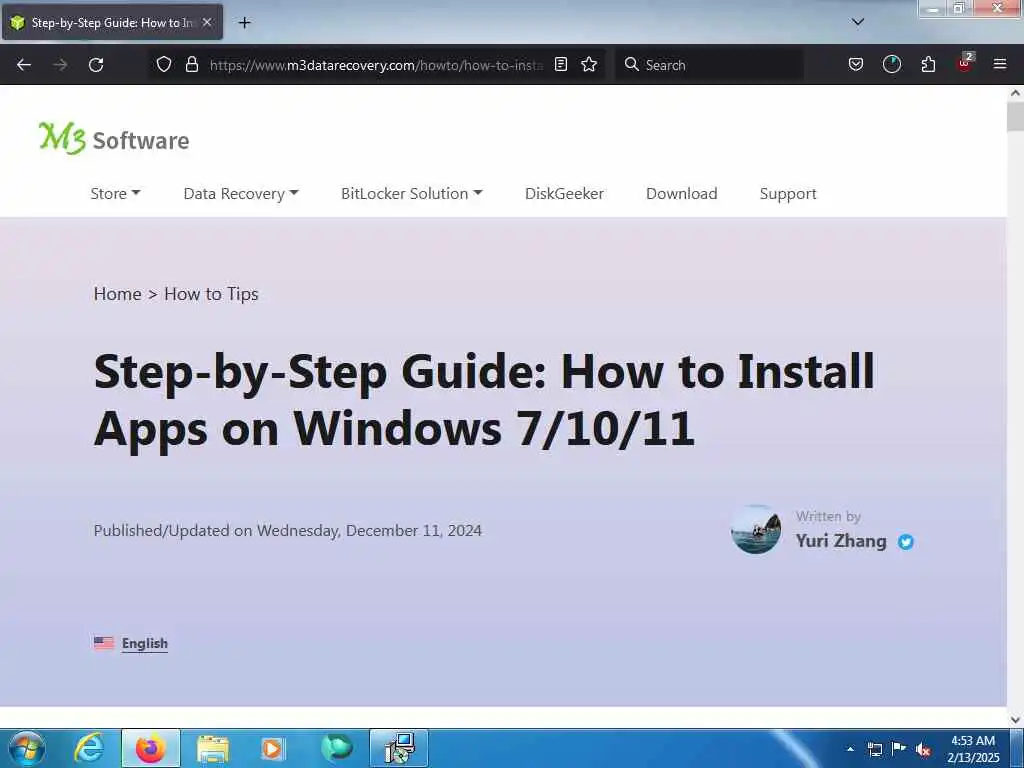Launch Internet Explorer from taskbar

(89, 748)
